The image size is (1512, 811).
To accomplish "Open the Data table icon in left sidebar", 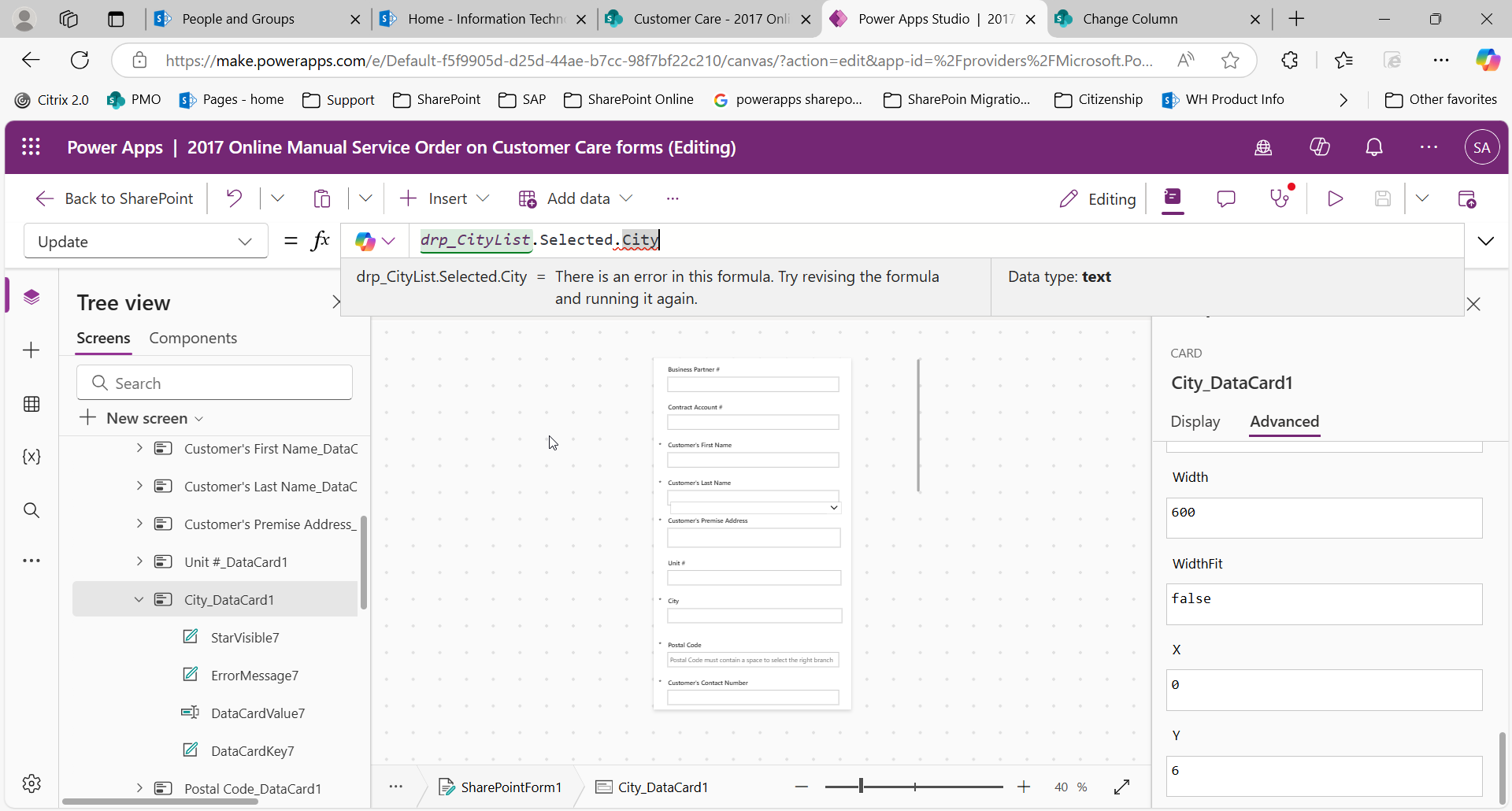I will click(31, 404).
